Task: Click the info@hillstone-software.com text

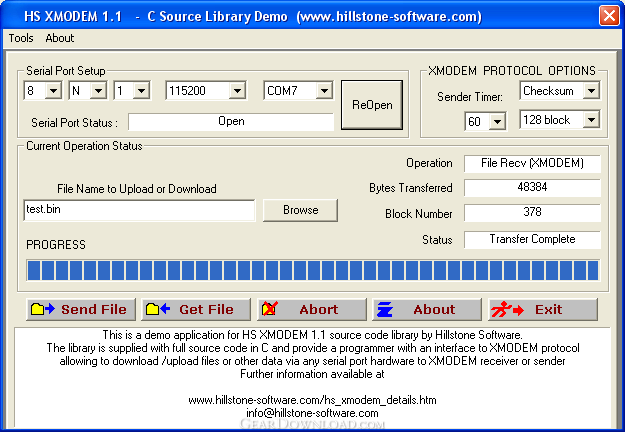Action: 312,413
